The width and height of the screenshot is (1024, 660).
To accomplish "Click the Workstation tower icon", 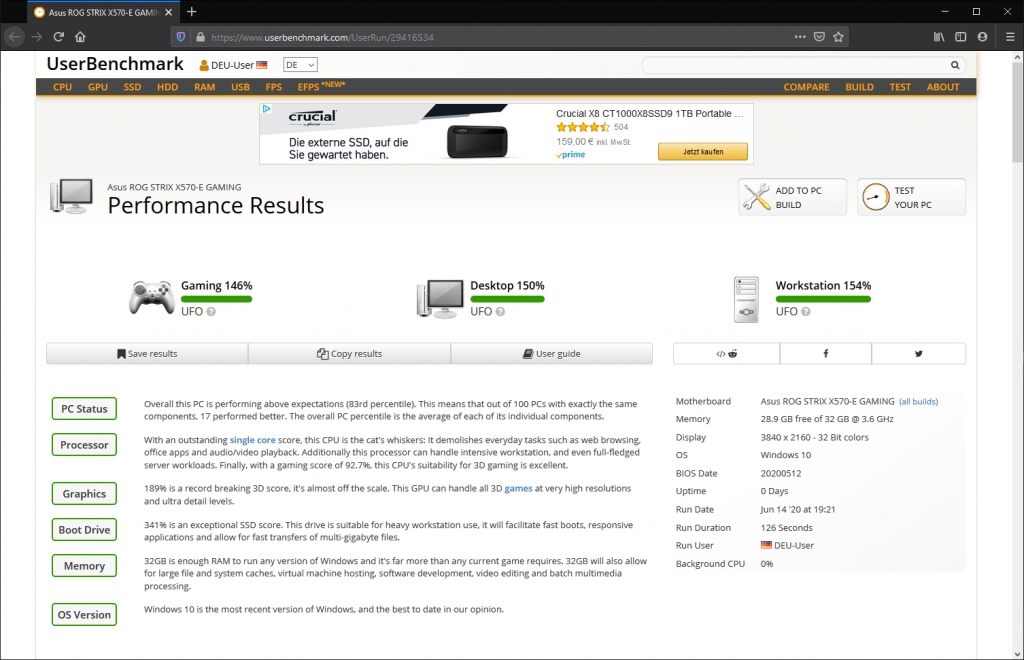I will pyautogui.click(x=746, y=299).
